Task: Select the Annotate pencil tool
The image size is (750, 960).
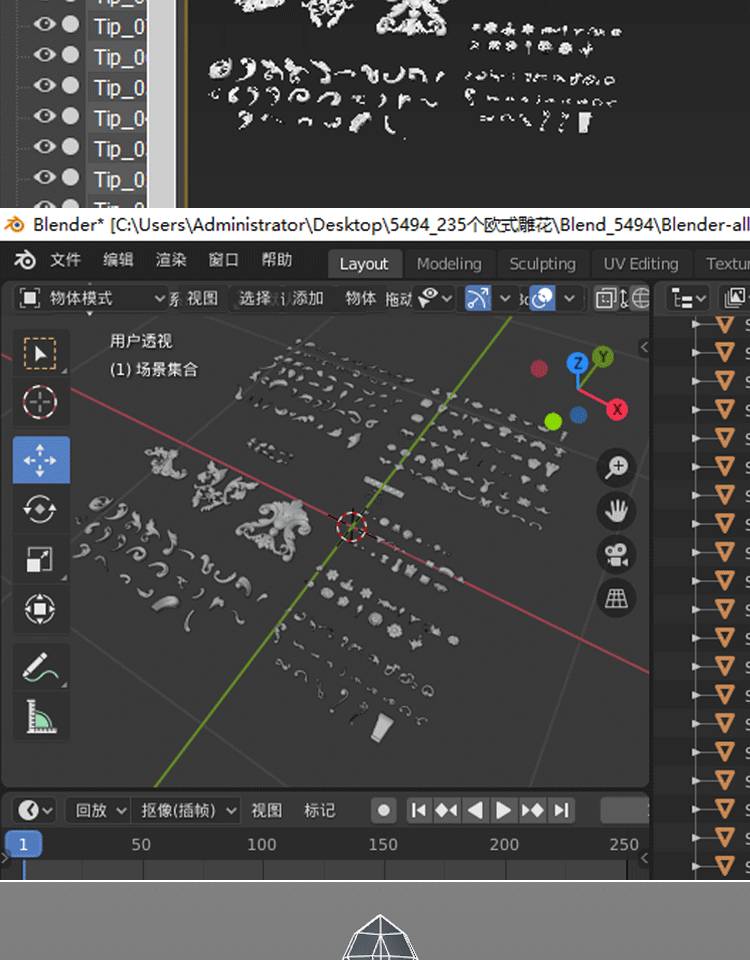Action: tap(40, 666)
